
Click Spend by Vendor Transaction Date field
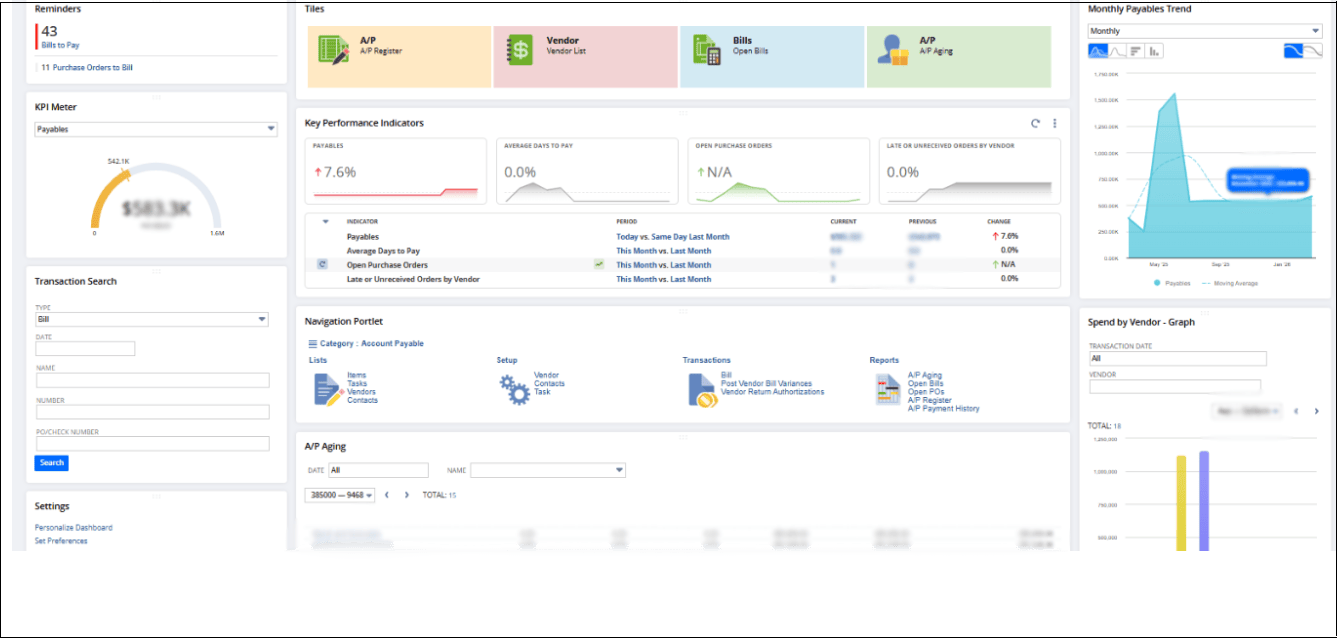point(1177,358)
